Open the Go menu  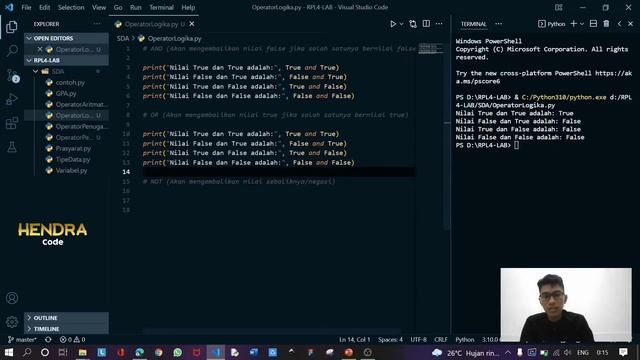(x=118, y=7)
